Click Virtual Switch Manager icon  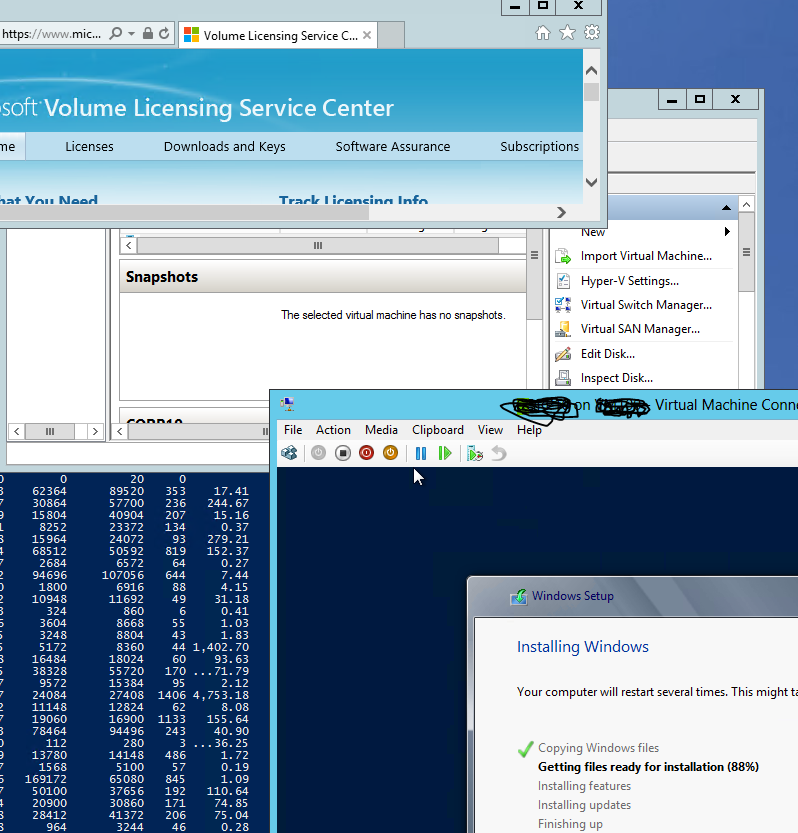[563, 305]
